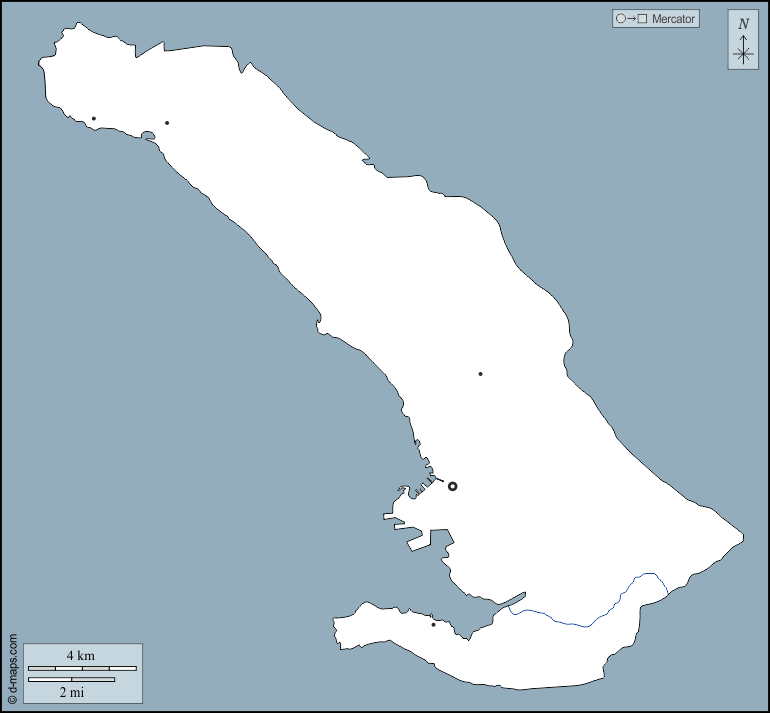Click the second northwest city dot, further east
This screenshot has width=770, height=713.
[167, 123]
